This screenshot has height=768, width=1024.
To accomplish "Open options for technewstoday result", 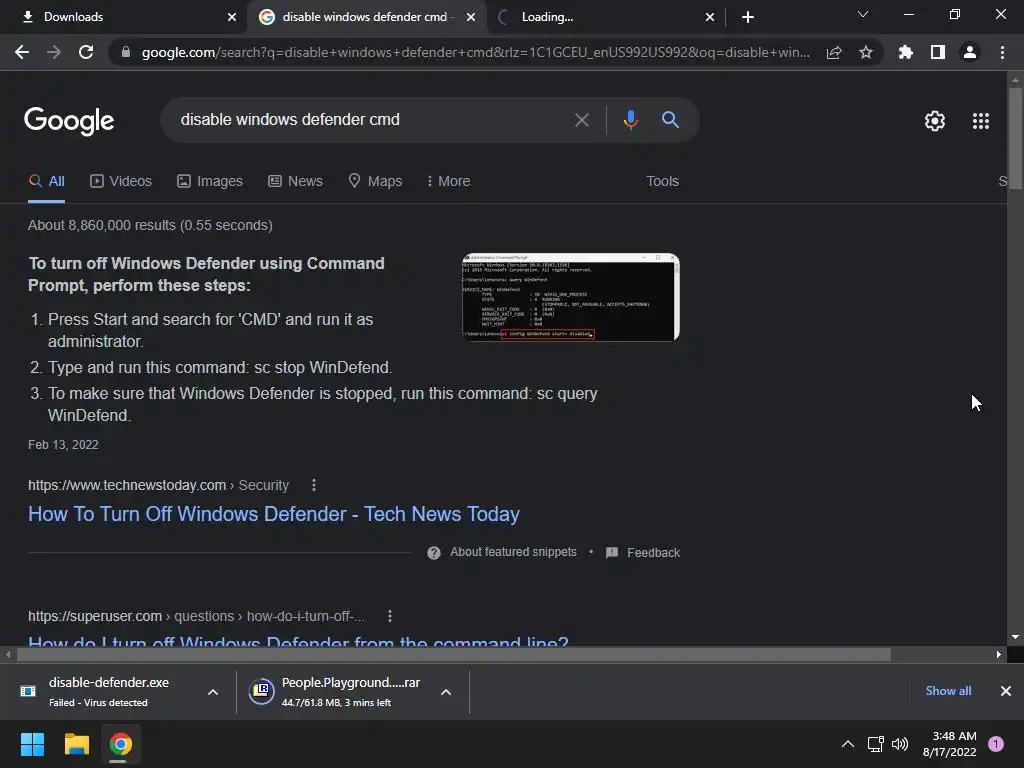I will pyautogui.click(x=314, y=485).
